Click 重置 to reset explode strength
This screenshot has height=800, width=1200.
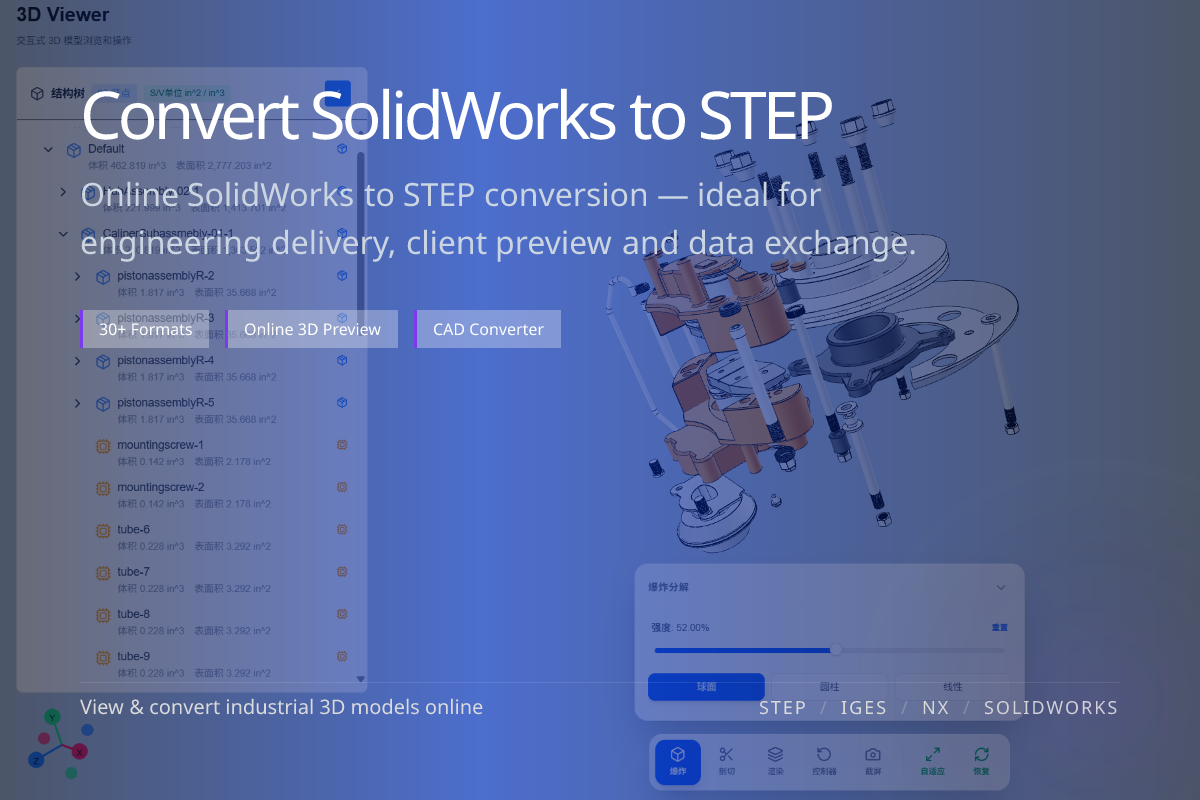coord(1000,627)
